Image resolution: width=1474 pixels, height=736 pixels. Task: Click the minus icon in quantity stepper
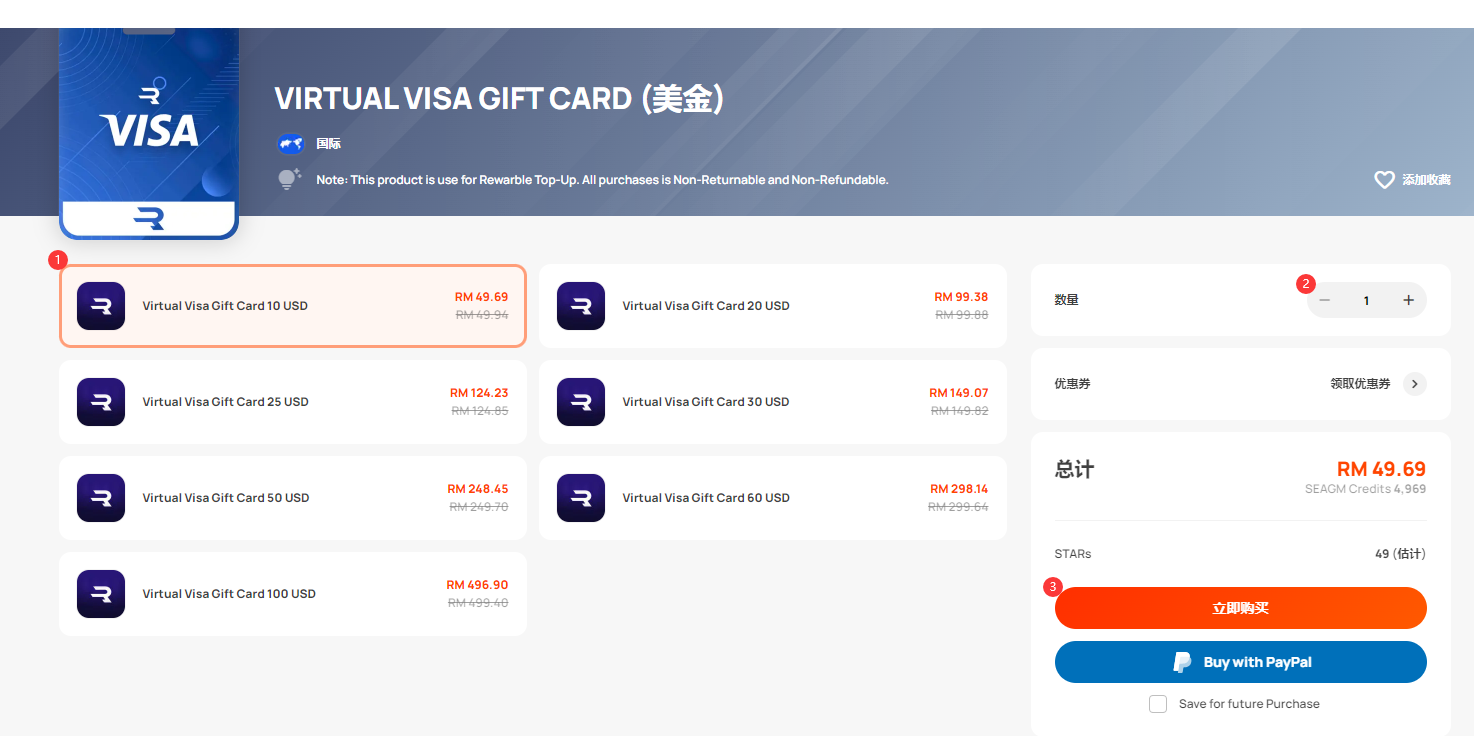coord(1325,300)
